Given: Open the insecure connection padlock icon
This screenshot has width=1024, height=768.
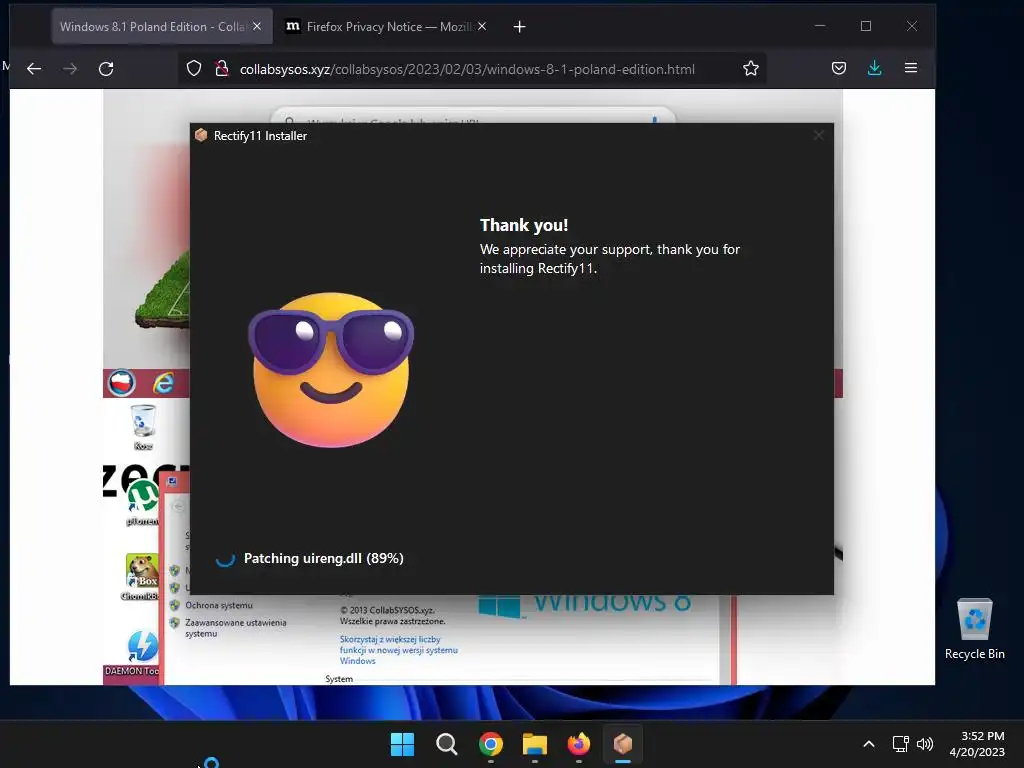Looking at the screenshot, I should [x=222, y=69].
